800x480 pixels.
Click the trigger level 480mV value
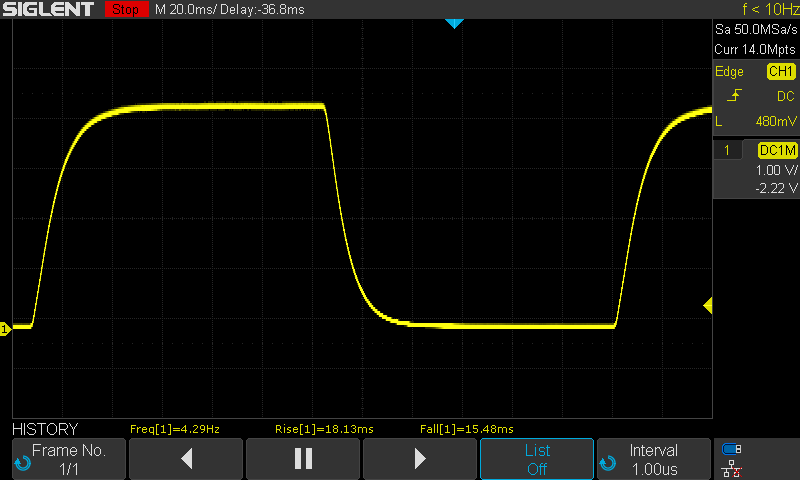point(776,121)
